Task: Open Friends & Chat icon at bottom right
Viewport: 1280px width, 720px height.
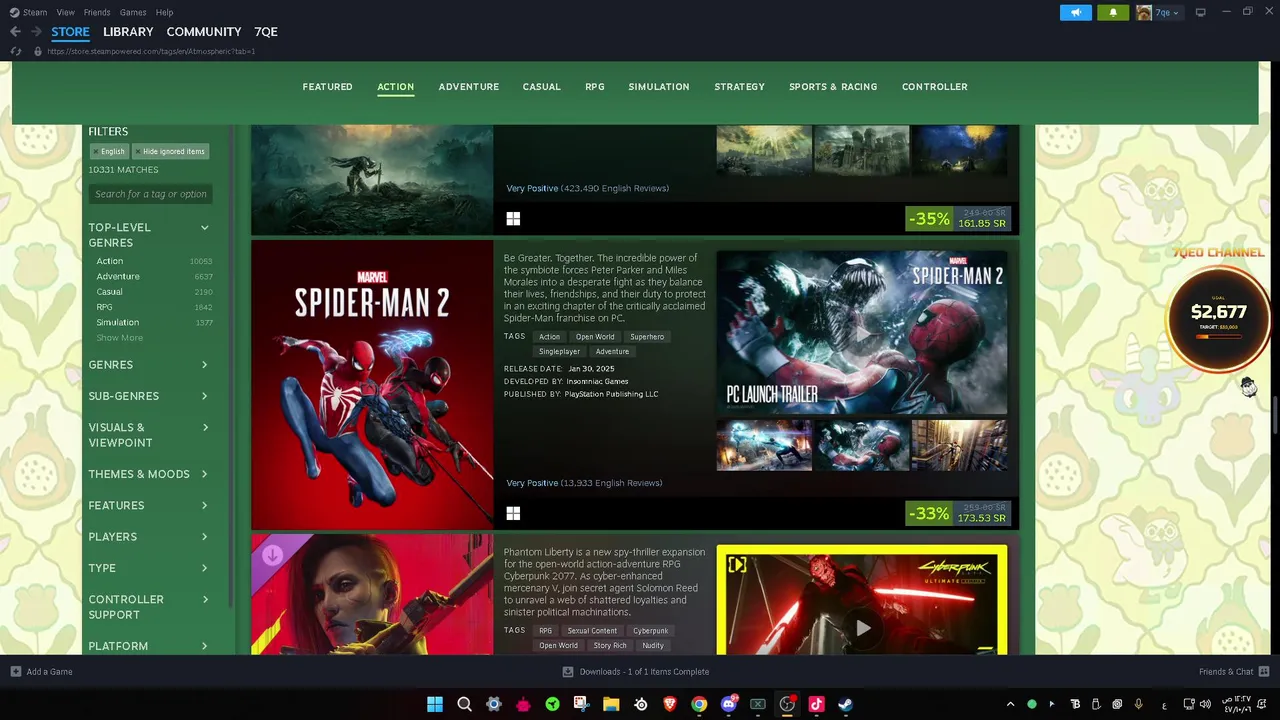Action: click(1264, 672)
